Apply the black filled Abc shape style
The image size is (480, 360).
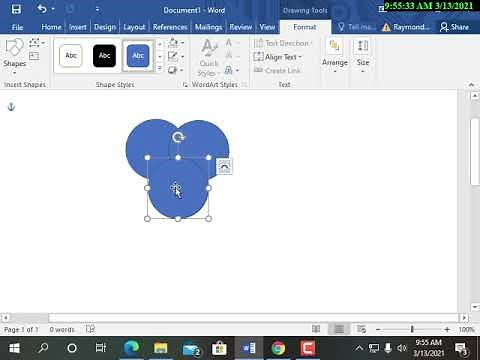point(104,55)
